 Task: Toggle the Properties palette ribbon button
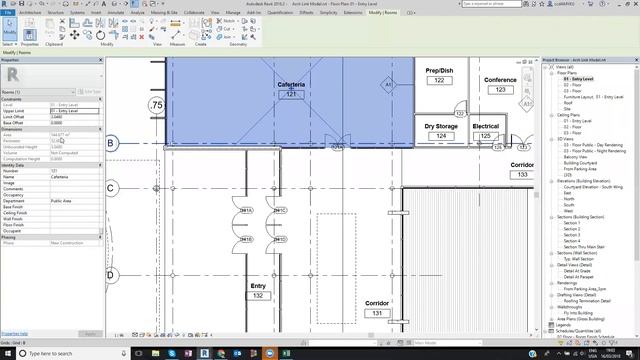(x=29, y=35)
